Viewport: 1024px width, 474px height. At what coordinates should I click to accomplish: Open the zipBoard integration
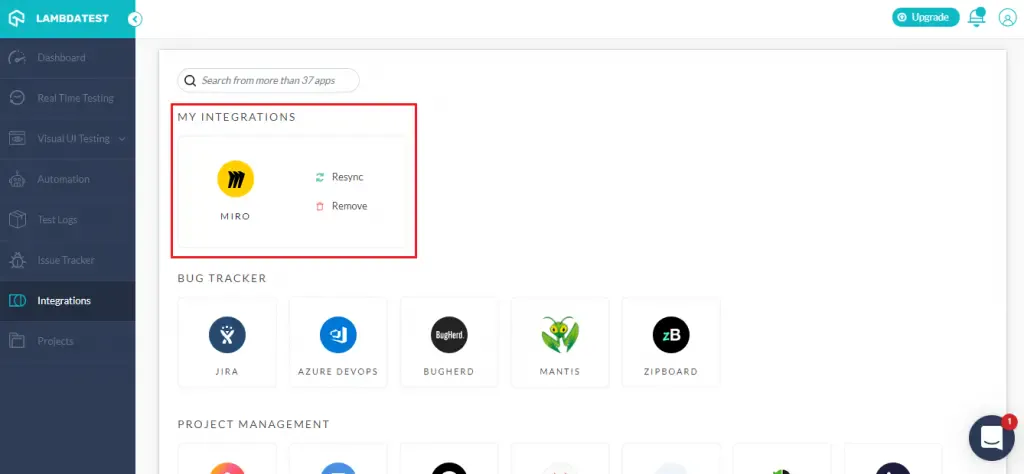coord(671,342)
